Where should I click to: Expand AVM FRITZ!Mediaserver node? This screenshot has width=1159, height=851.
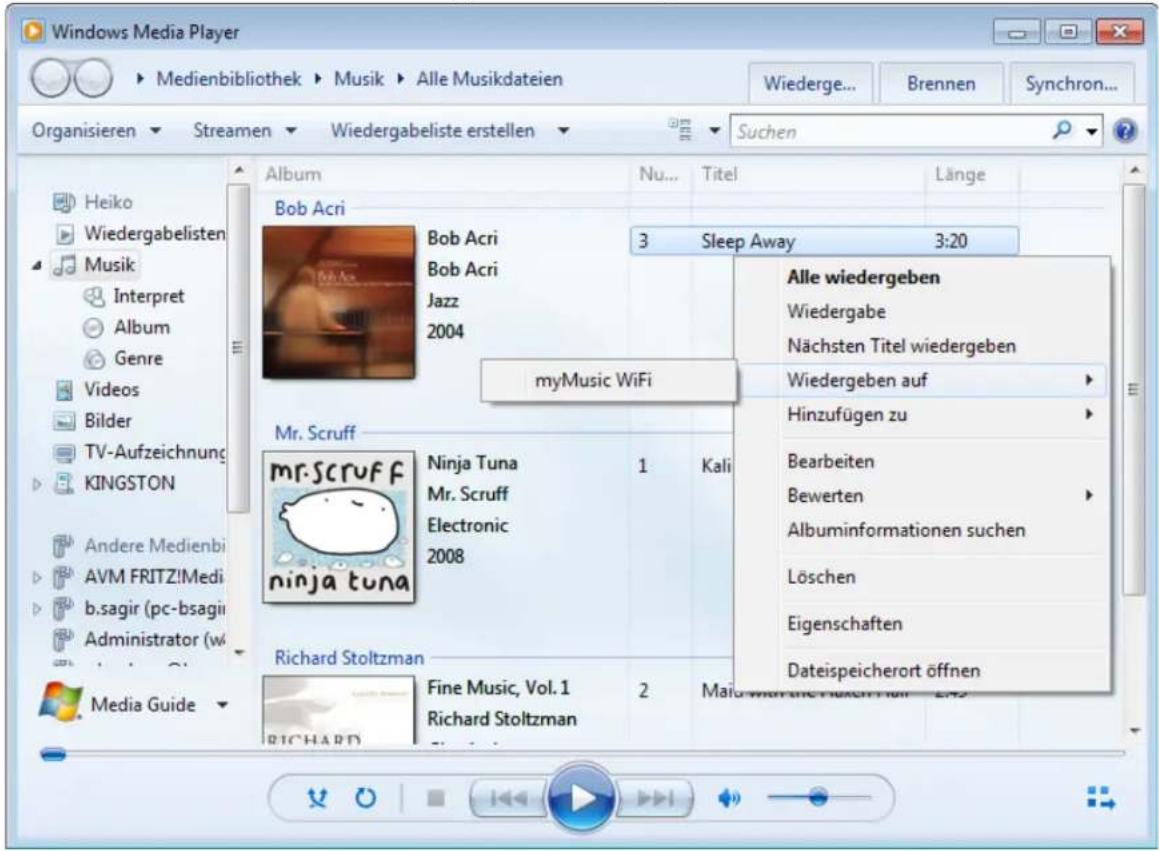37,577
